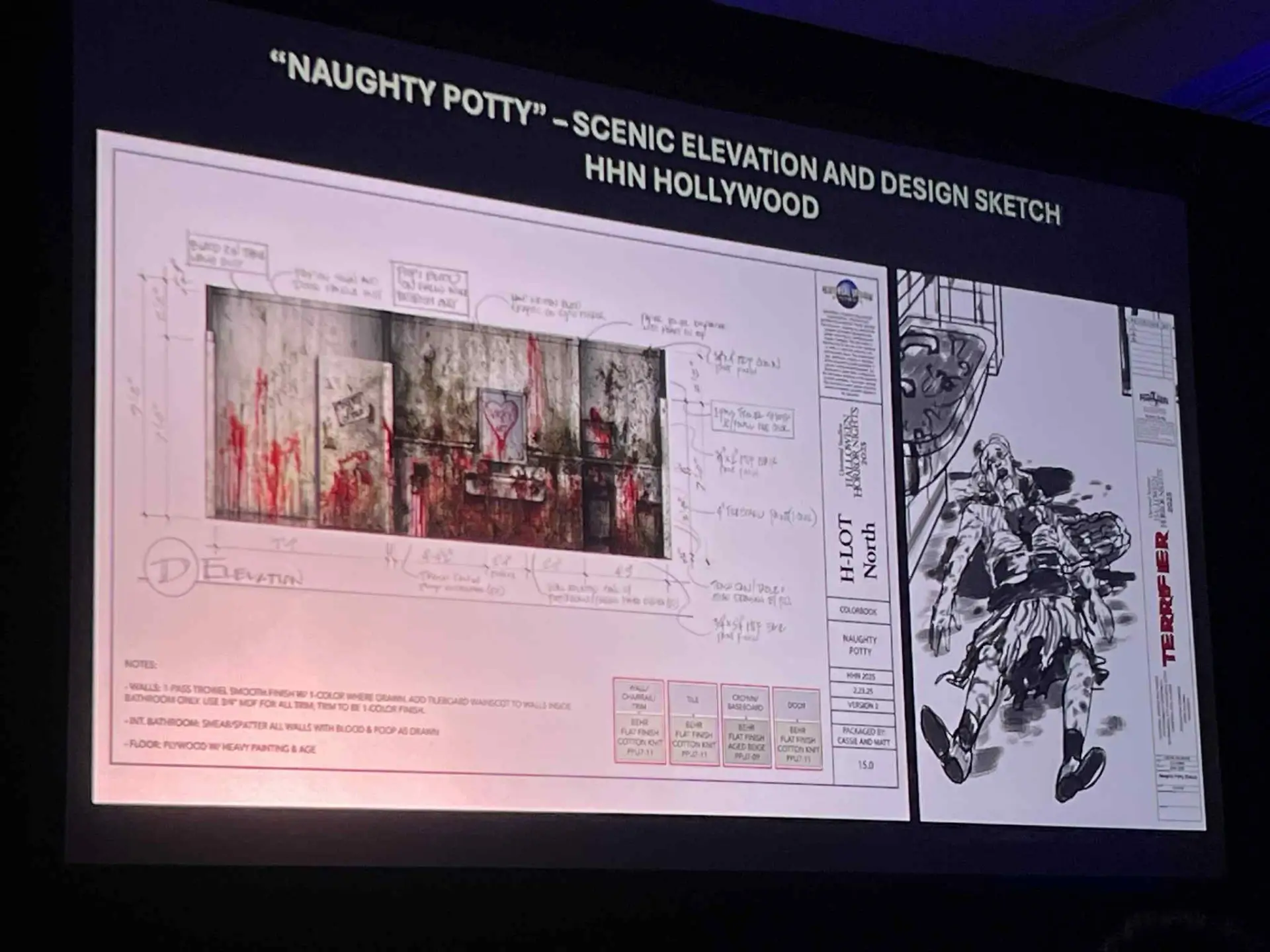Viewport: 1270px width, 952px height.
Task: Select the "2.23.25" date cell
Action: (x=863, y=692)
